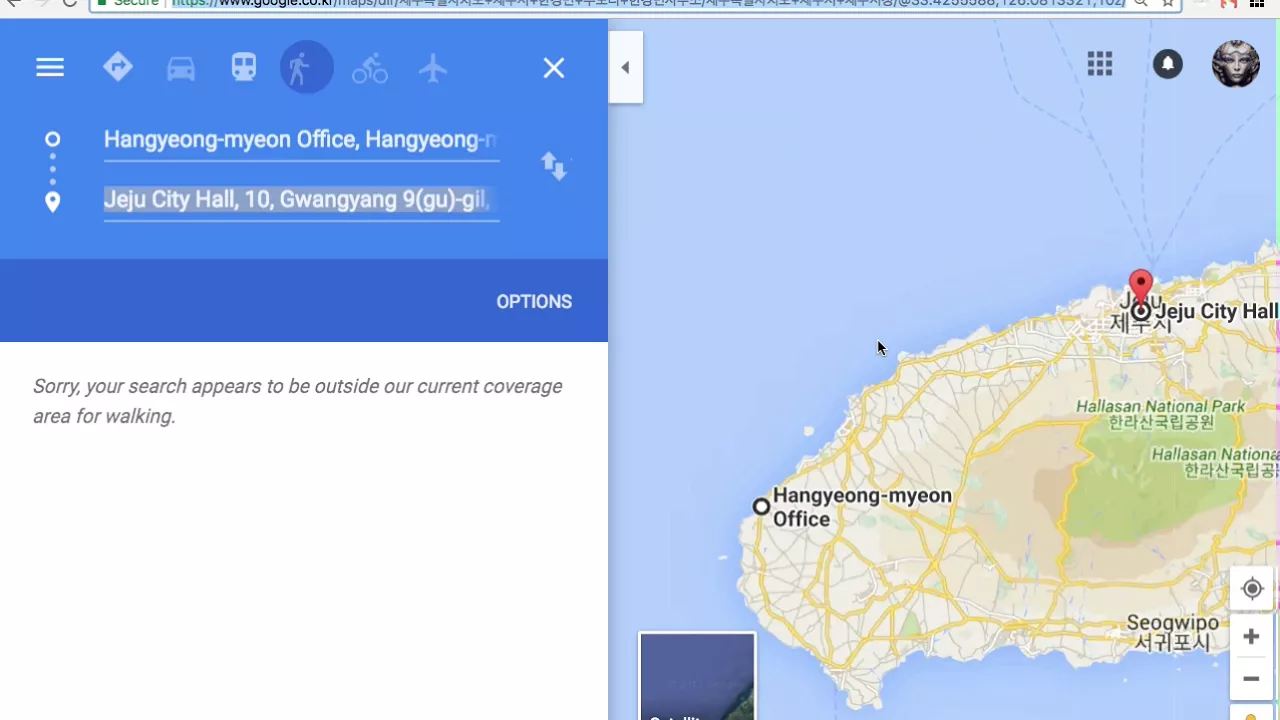Click the Jeju City Hall map label
Screen dimensions: 1280x720
click(1217, 312)
